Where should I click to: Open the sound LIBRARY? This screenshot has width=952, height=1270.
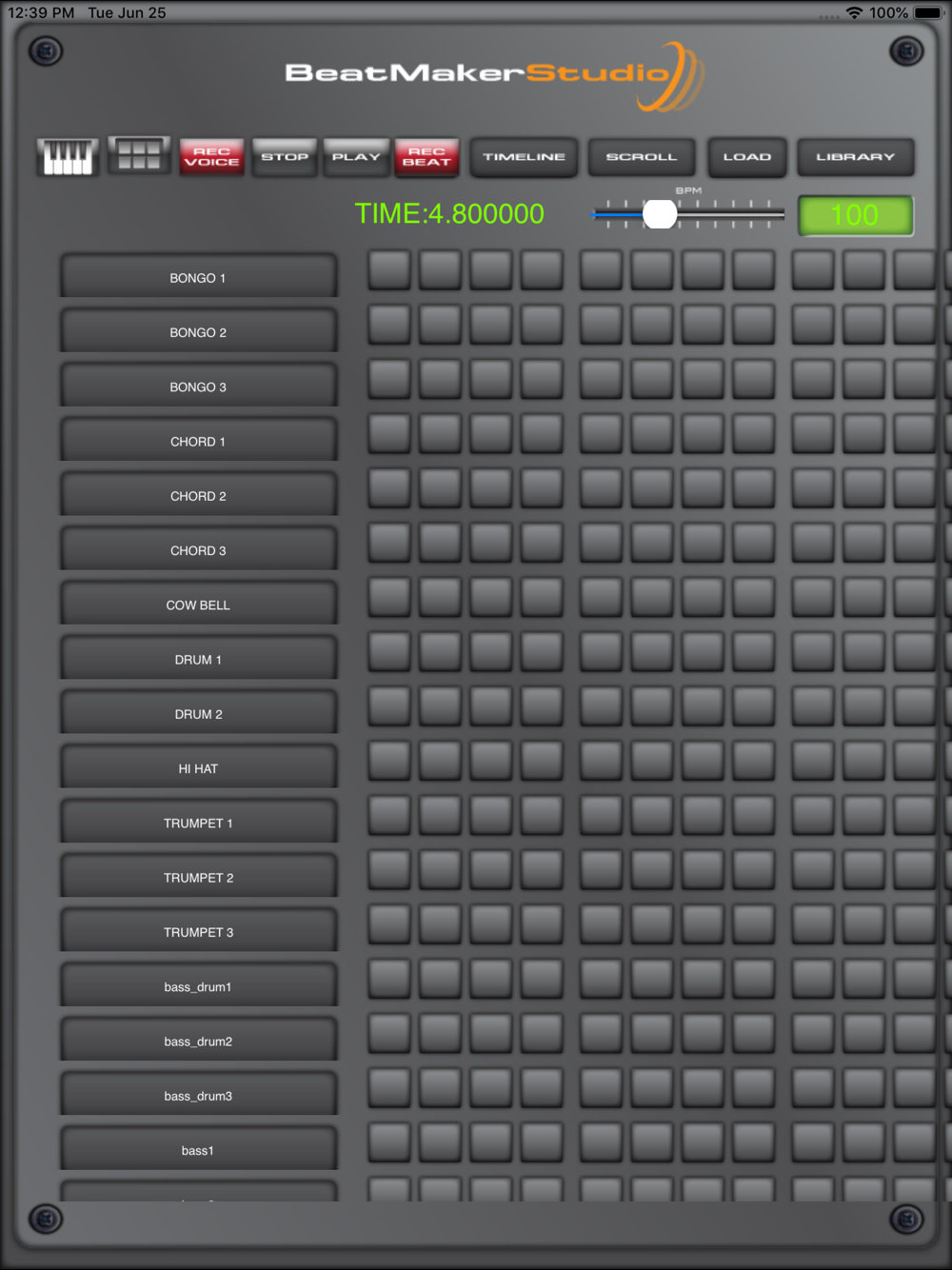tap(855, 157)
